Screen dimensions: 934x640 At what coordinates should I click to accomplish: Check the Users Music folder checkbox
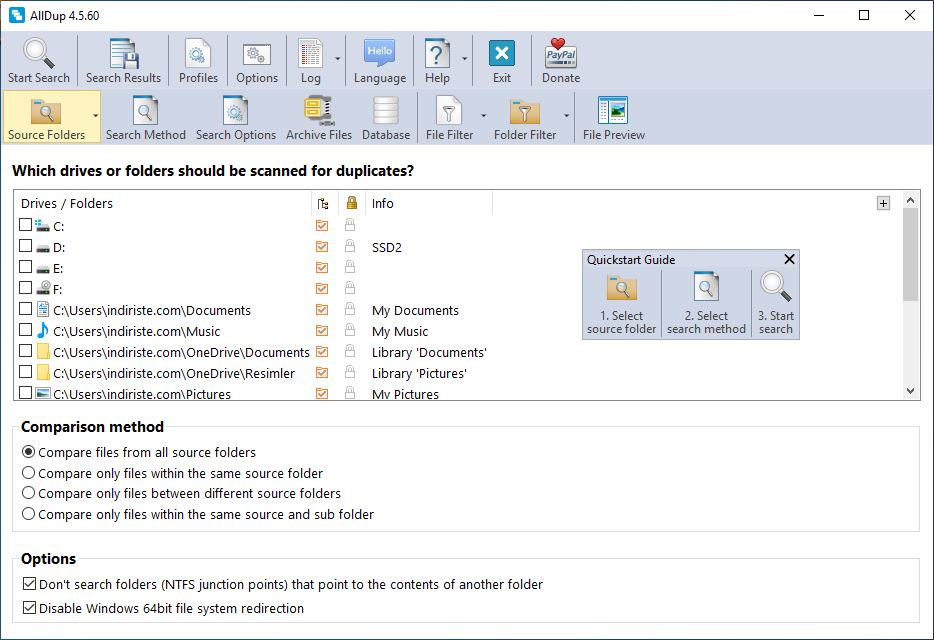(25, 330)
